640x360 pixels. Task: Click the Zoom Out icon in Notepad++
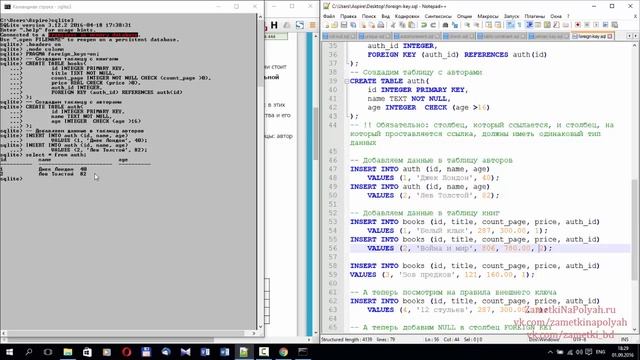(x=476, y=25)
